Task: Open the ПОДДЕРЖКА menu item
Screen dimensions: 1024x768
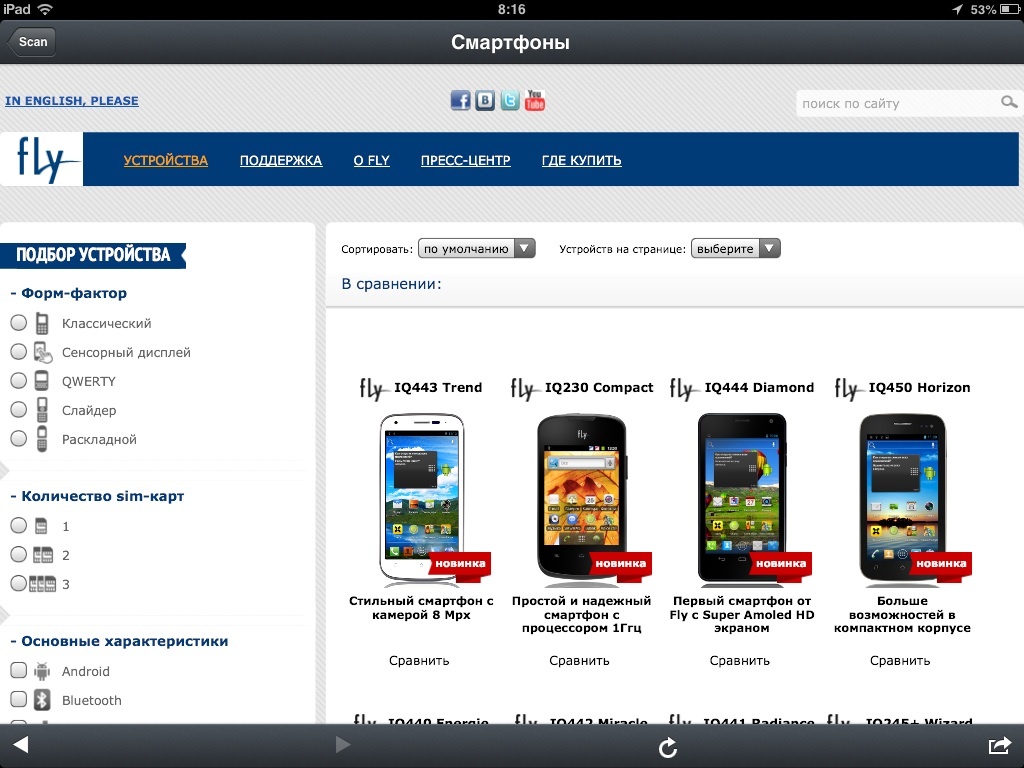Action: pyautogui.click(x=281, y=161)
